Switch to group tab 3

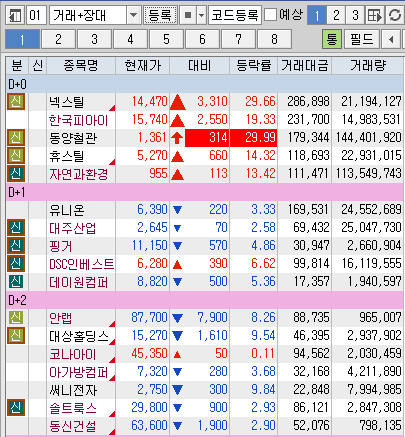pyautogui.click(x=94, y=39)
